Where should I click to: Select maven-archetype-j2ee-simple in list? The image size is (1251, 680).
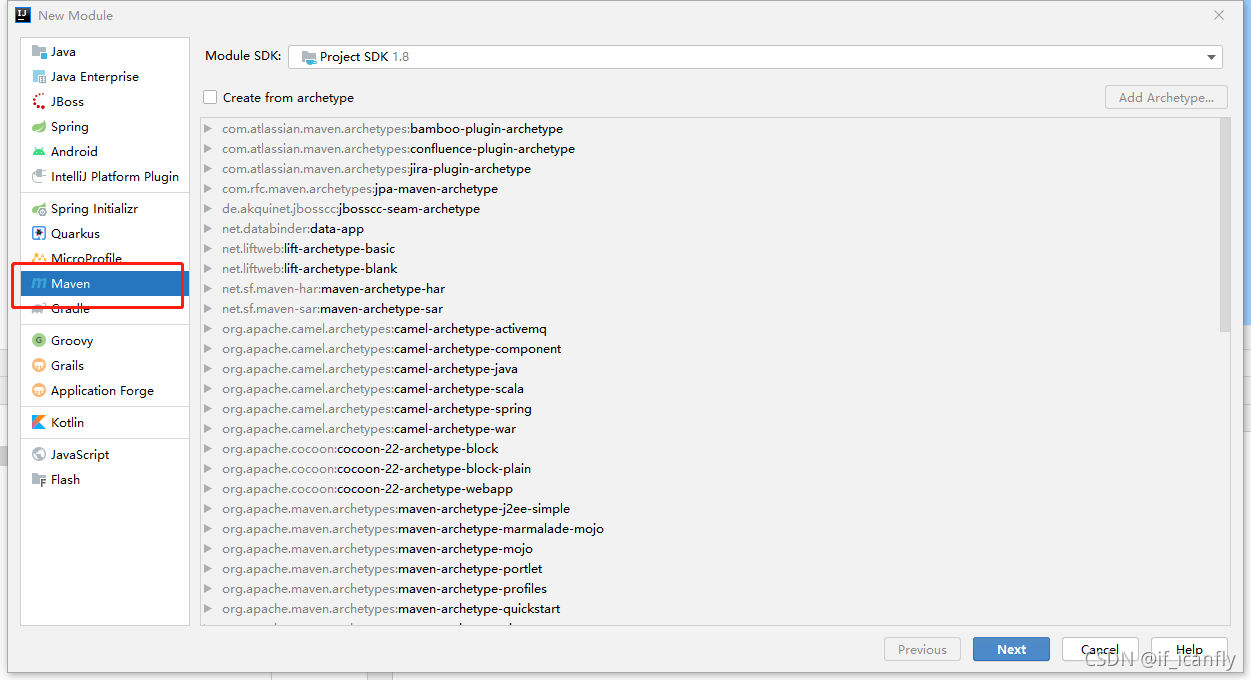click(x=396, y=509)
